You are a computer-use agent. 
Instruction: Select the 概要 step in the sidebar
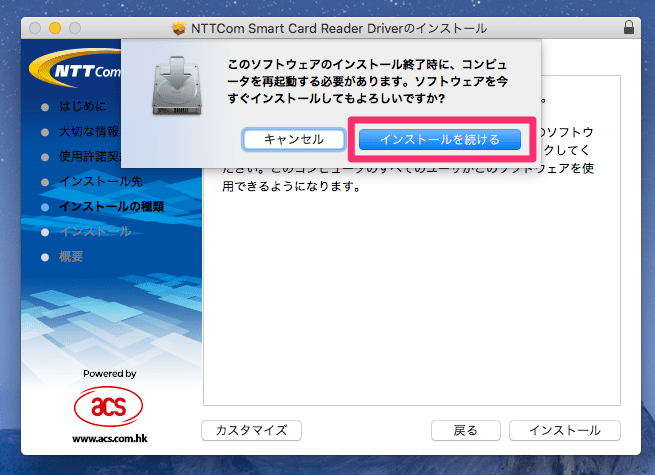pos(71,257)
